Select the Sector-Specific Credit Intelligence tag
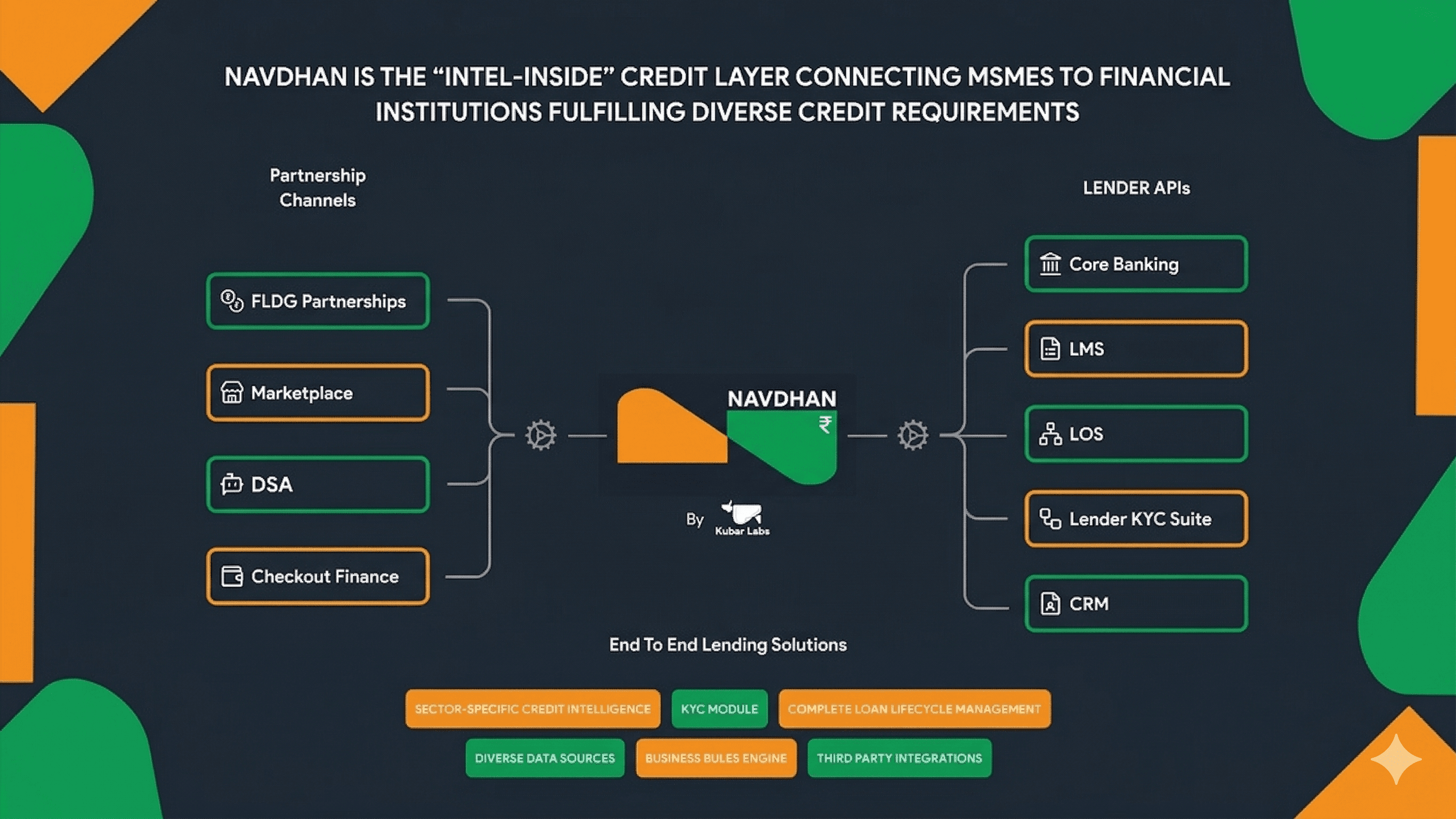This screenshot has width=1456, height=819. coord(532,709)
